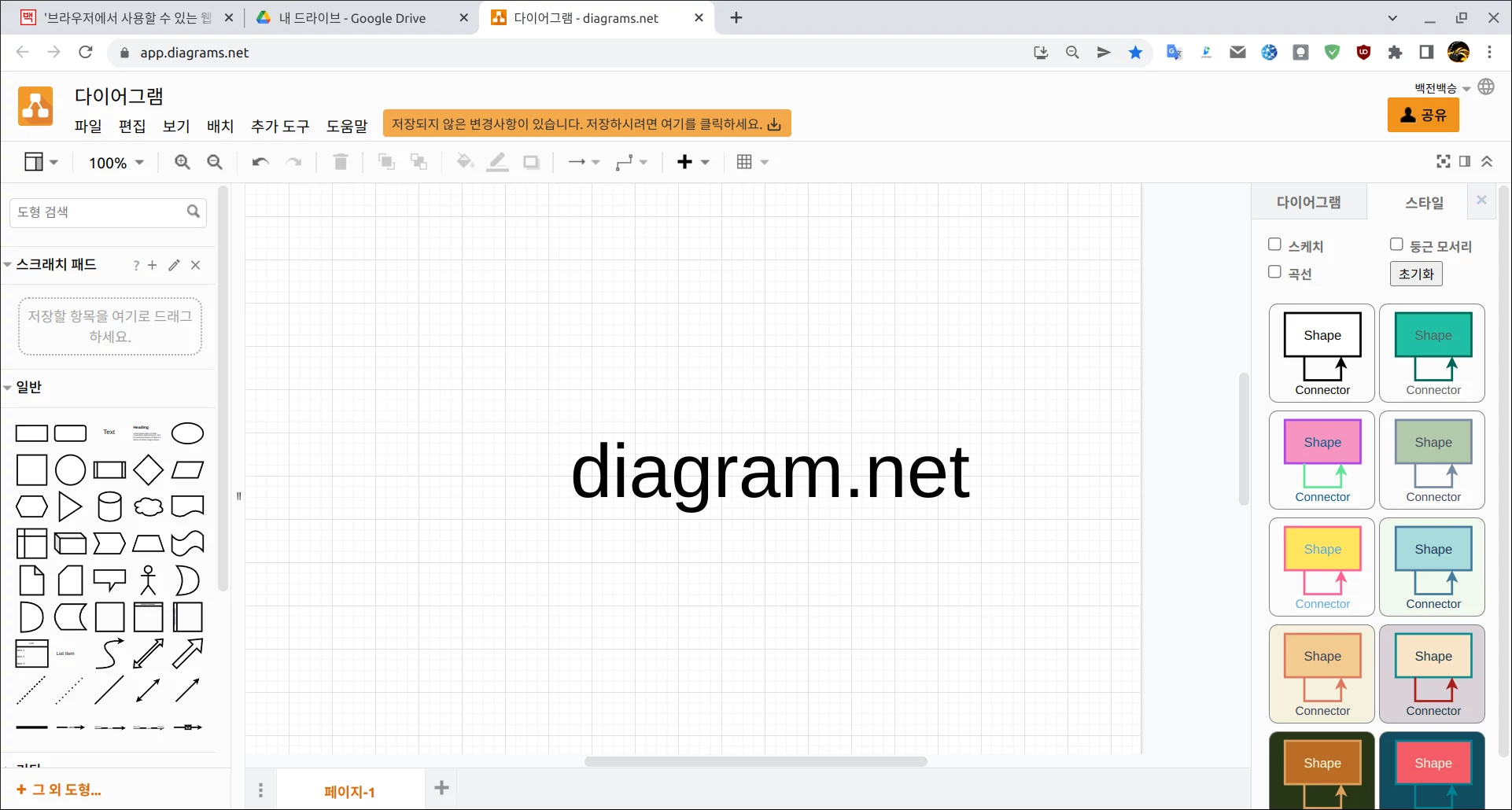Image resolution: width=1512 pixels, height=810 pixels.
Task: Open the 편집 menu
Action: point(132,126)
